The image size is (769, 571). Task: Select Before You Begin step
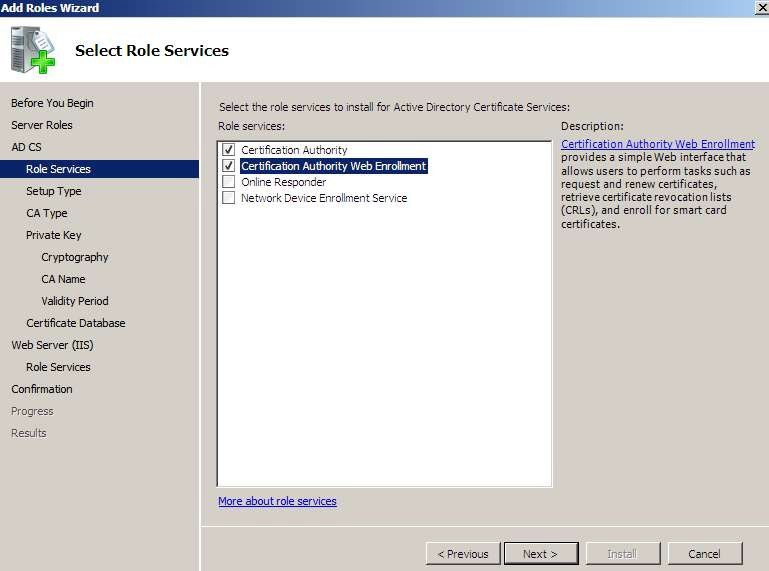(x=52, y=103)
